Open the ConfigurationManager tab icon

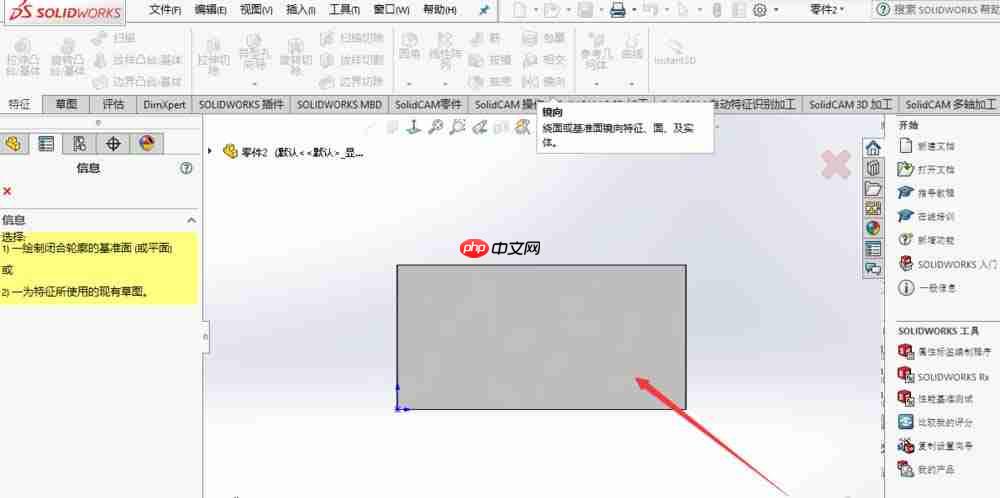[x=80, y=144]
